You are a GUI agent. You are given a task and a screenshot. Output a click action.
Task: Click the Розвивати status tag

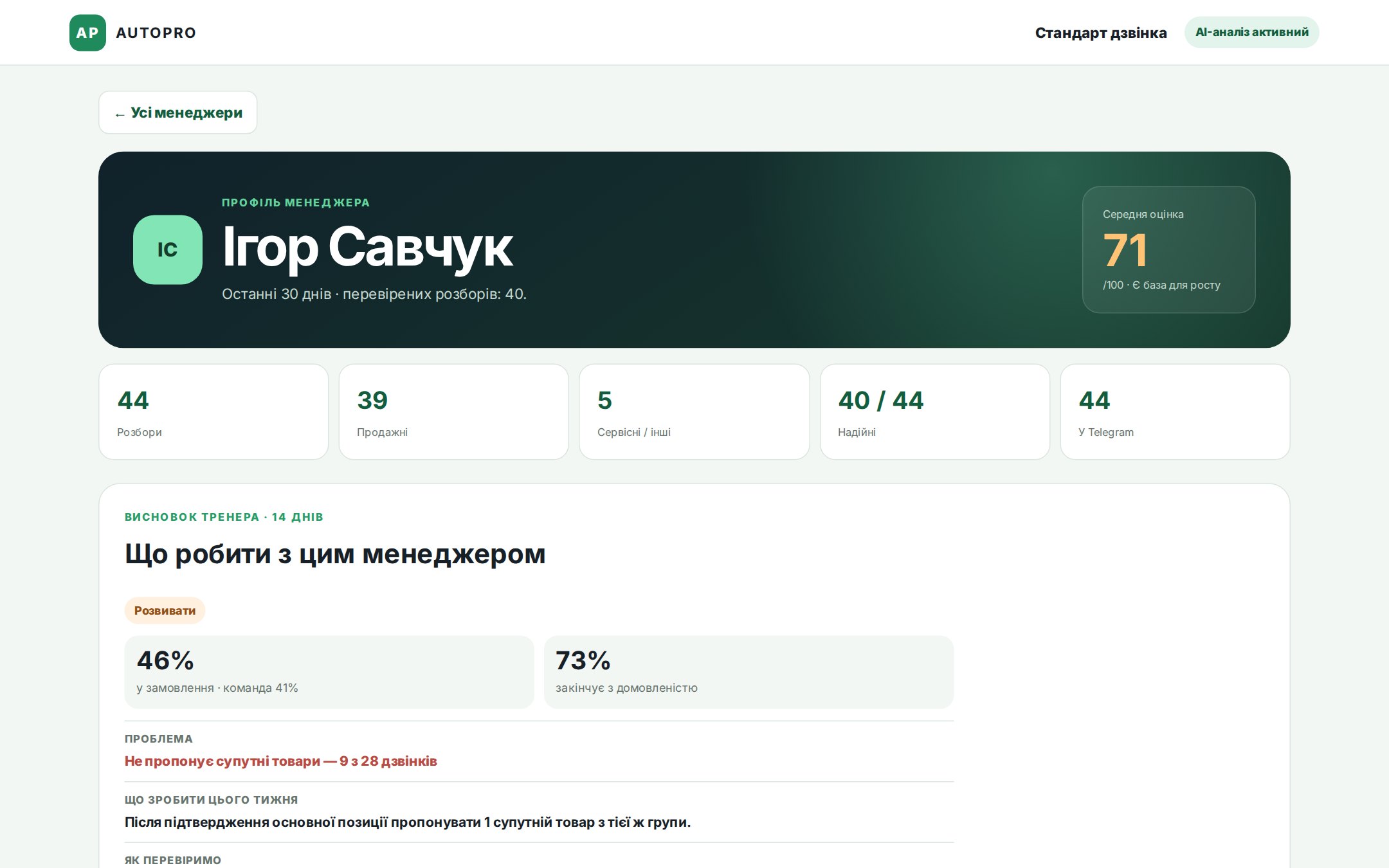[x=165, y=611]
